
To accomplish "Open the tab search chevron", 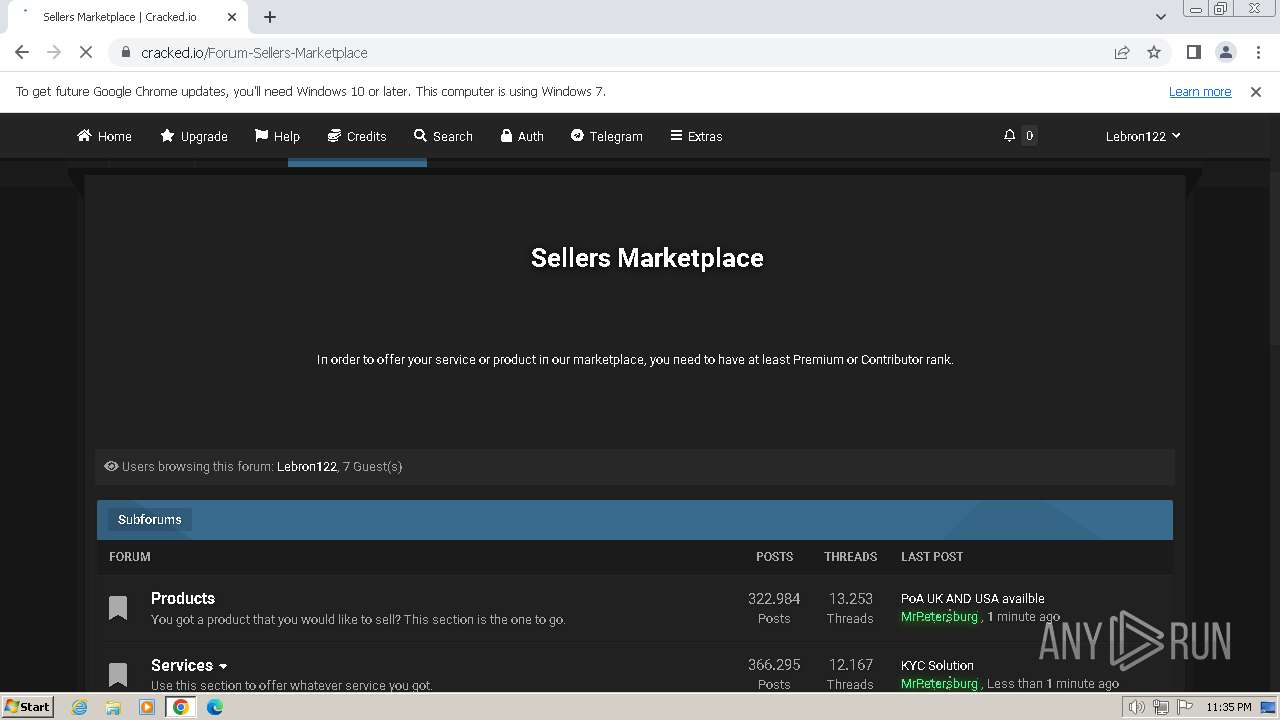I will (x=1160, y=16).
